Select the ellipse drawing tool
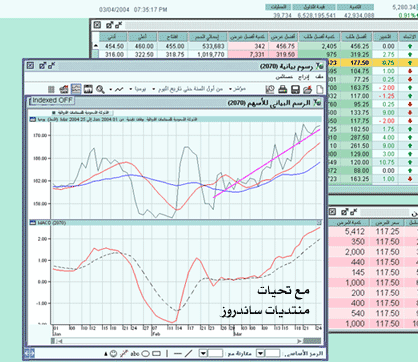 (x=146, y=353)
